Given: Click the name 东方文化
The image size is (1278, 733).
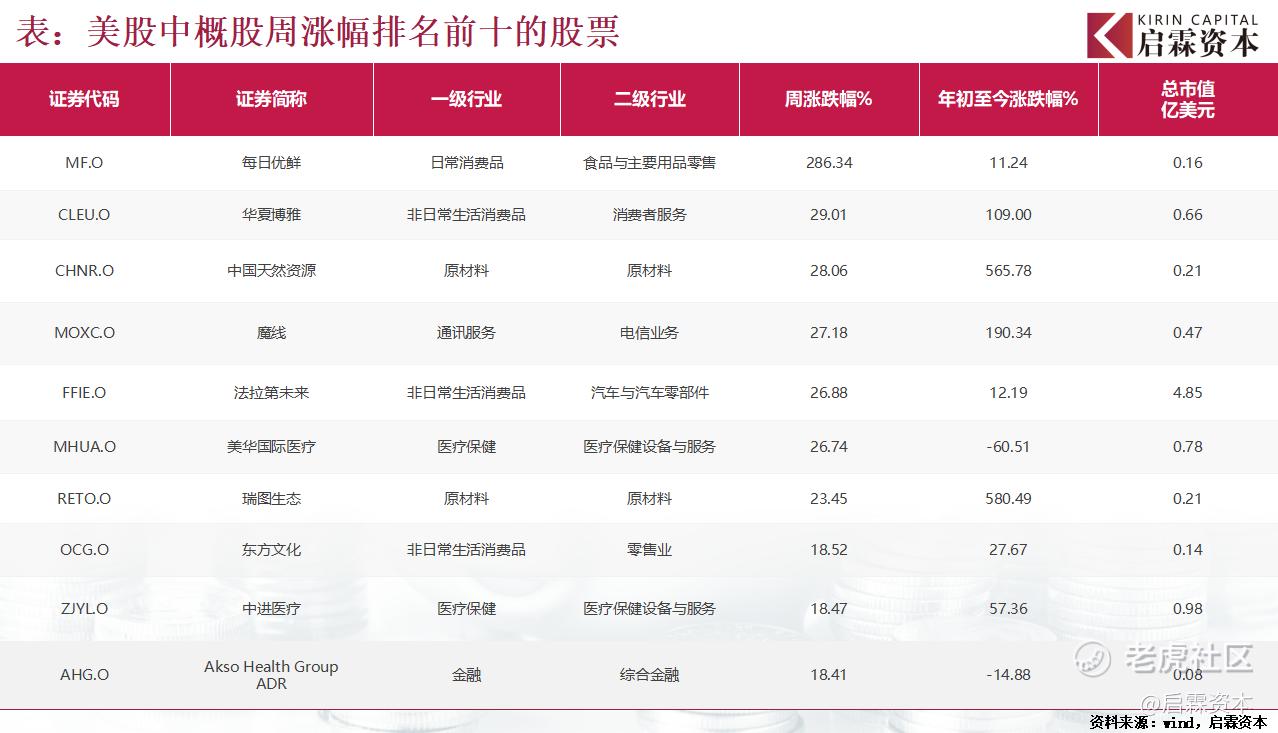Looking at the screenshot, I should click(271, 549).
